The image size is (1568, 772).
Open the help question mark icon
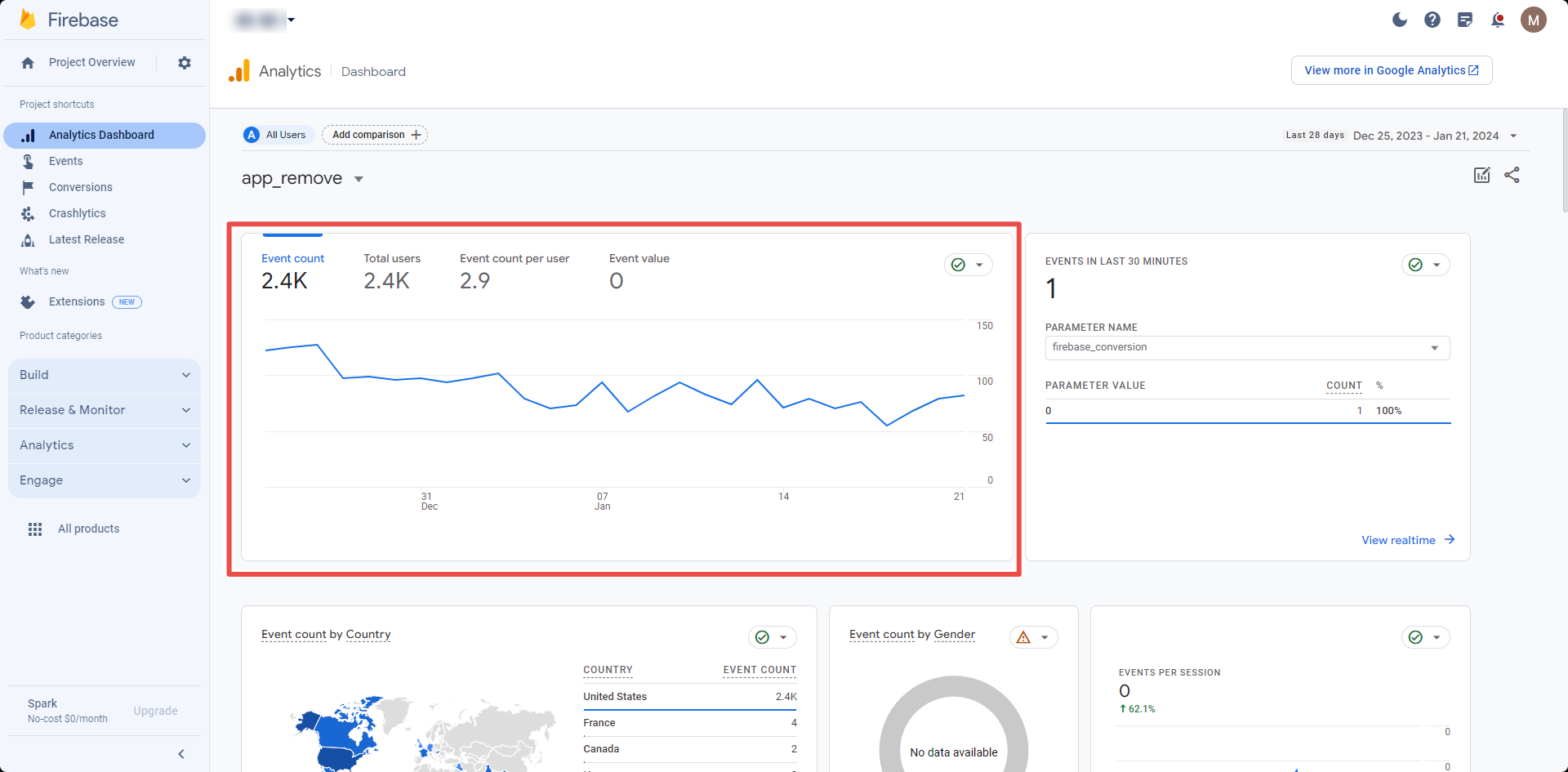point(1432,20)
